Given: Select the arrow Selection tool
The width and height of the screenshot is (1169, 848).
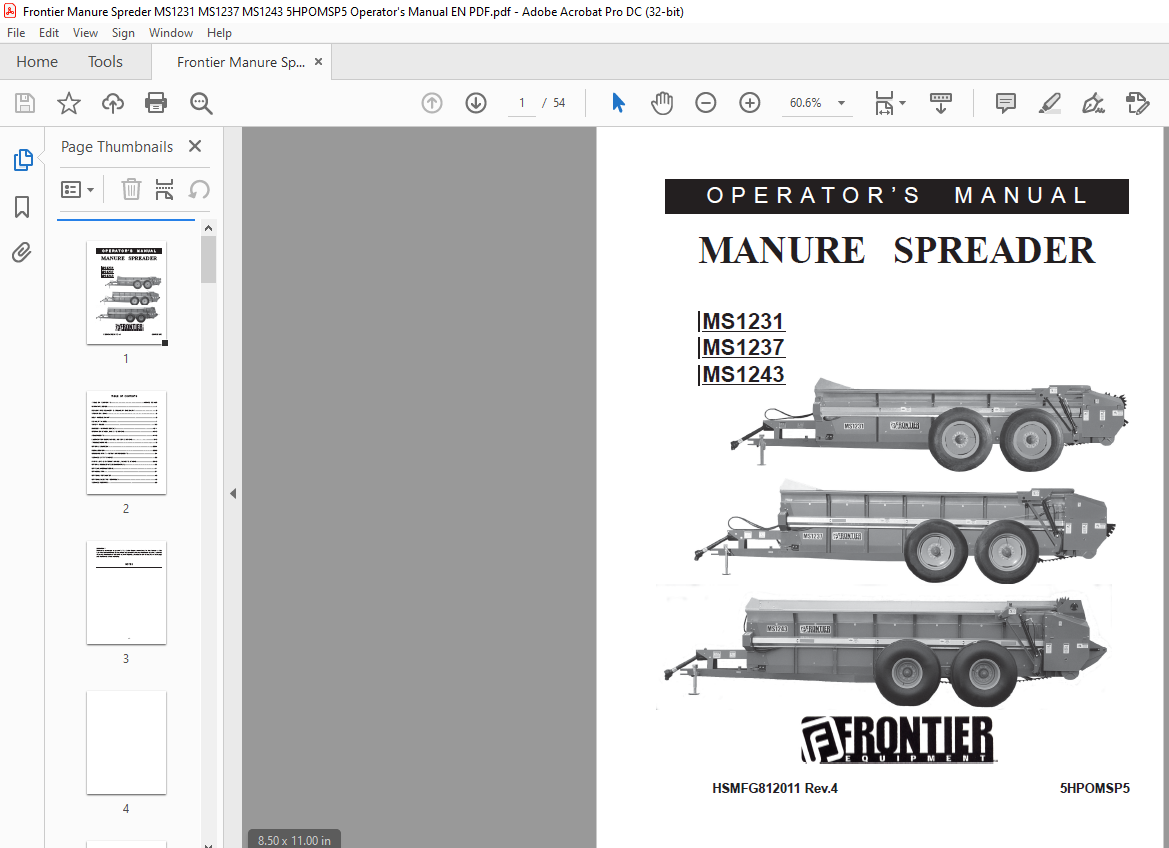Looking at the screenshot, I should pyautogui.click(x=618, y=103).
